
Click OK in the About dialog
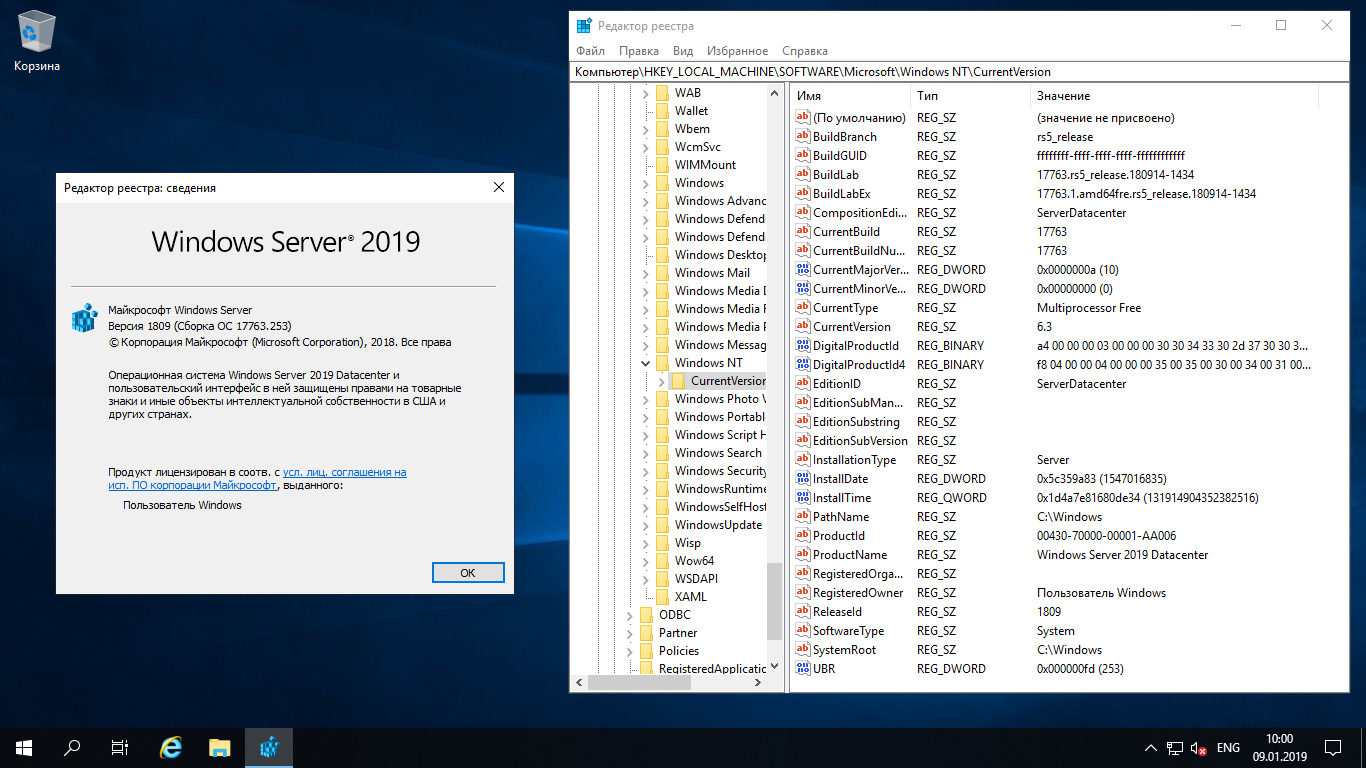point(468,573)
